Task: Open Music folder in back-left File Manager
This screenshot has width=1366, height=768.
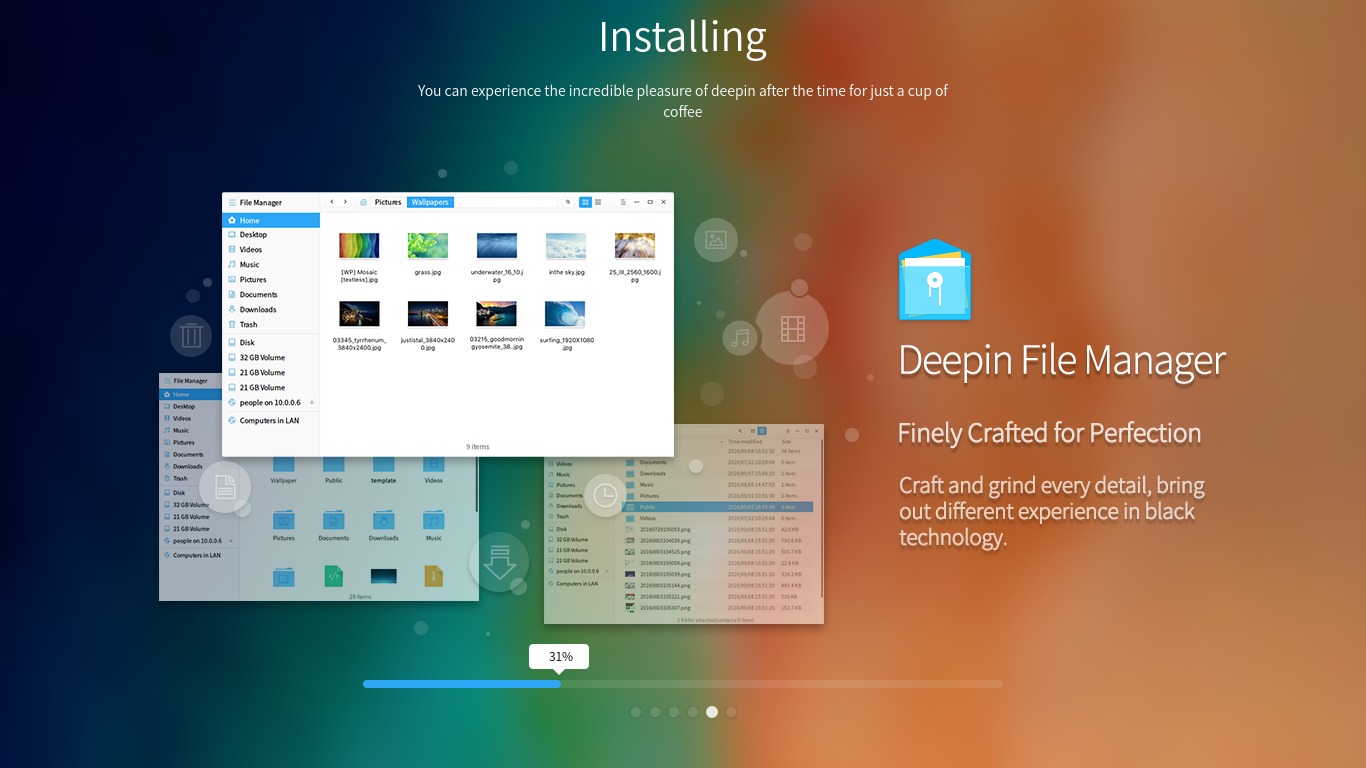Action: [x=433, y=526]
